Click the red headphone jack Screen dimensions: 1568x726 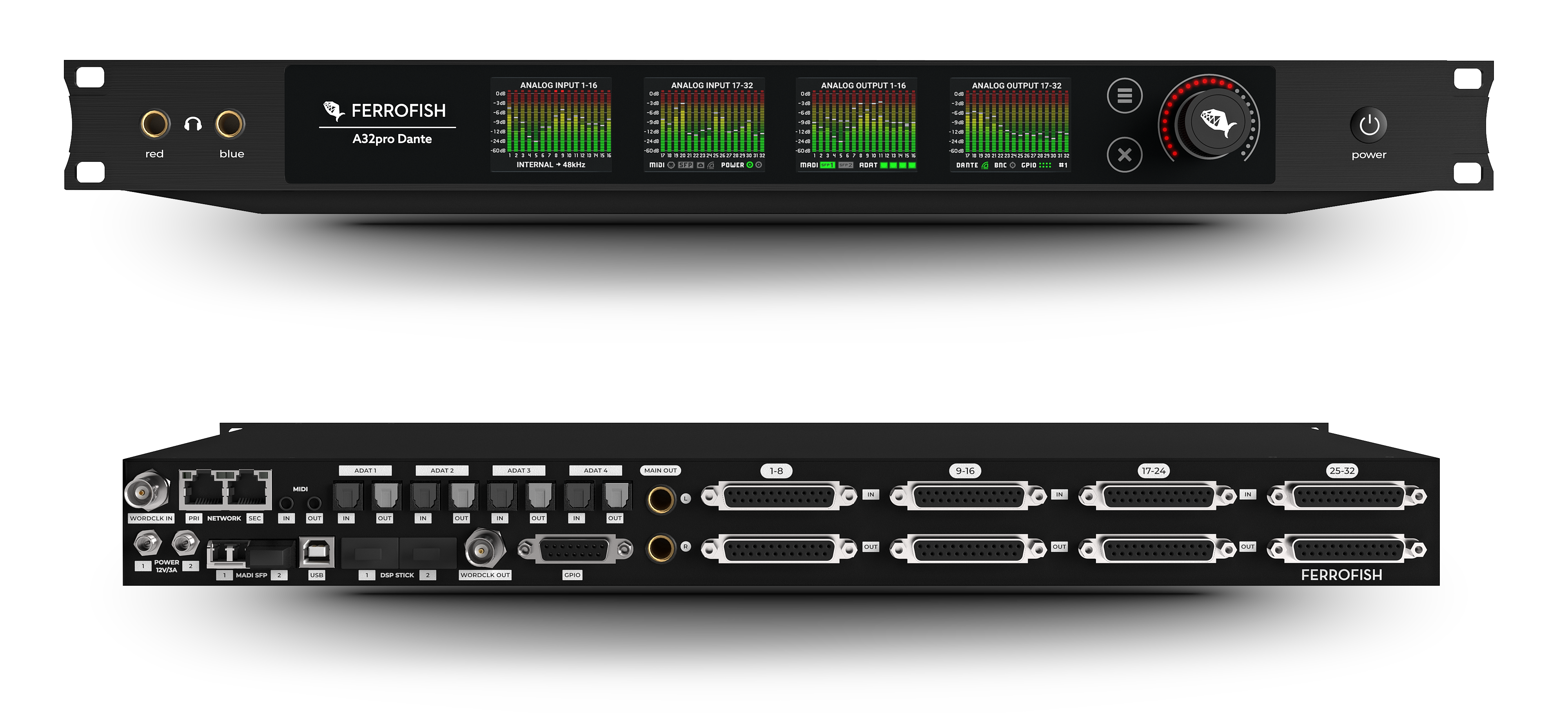click(154, 123)
